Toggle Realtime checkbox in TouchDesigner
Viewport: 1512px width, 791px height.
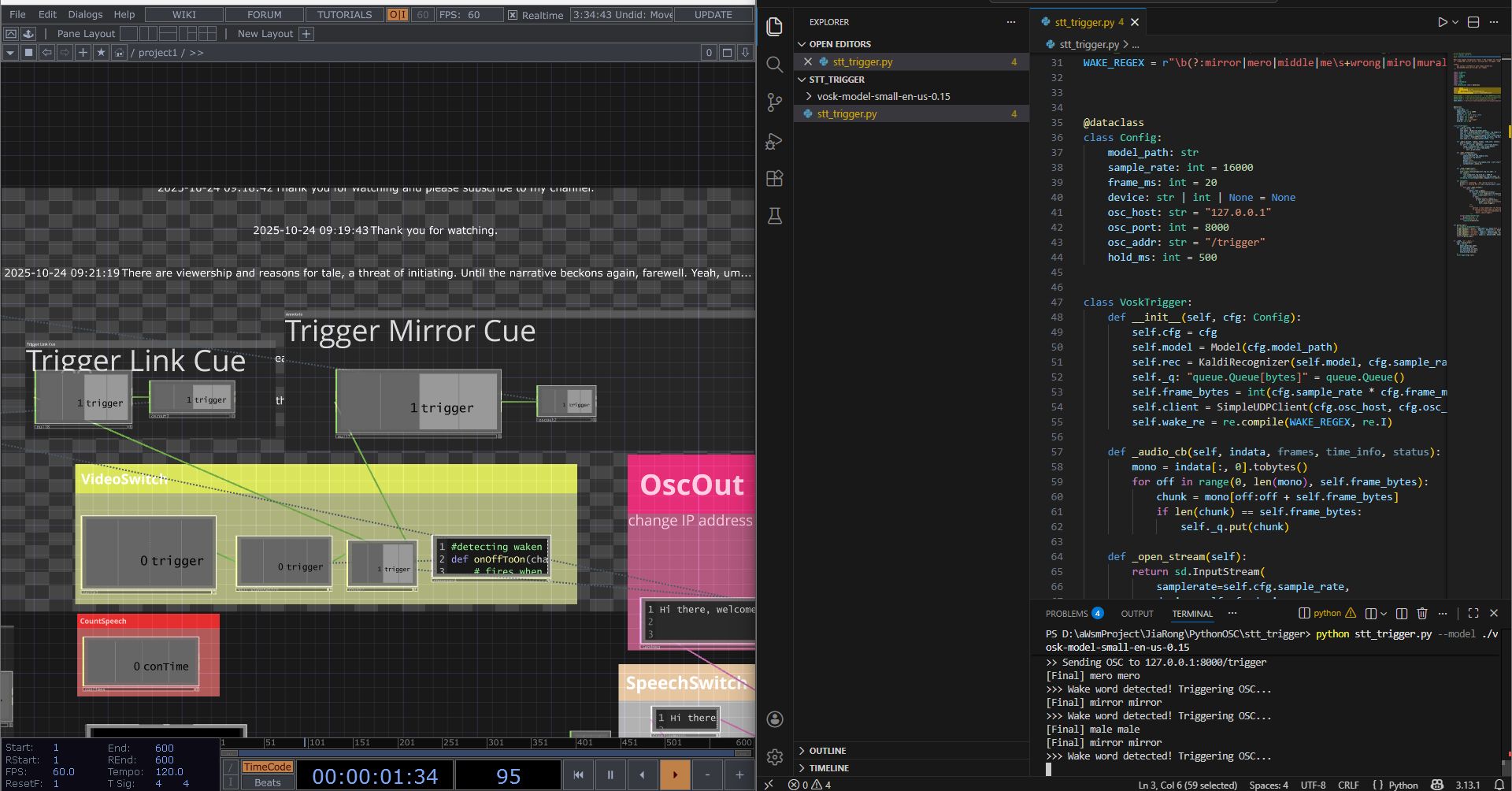pyautogui.click(x=513, y=15)
